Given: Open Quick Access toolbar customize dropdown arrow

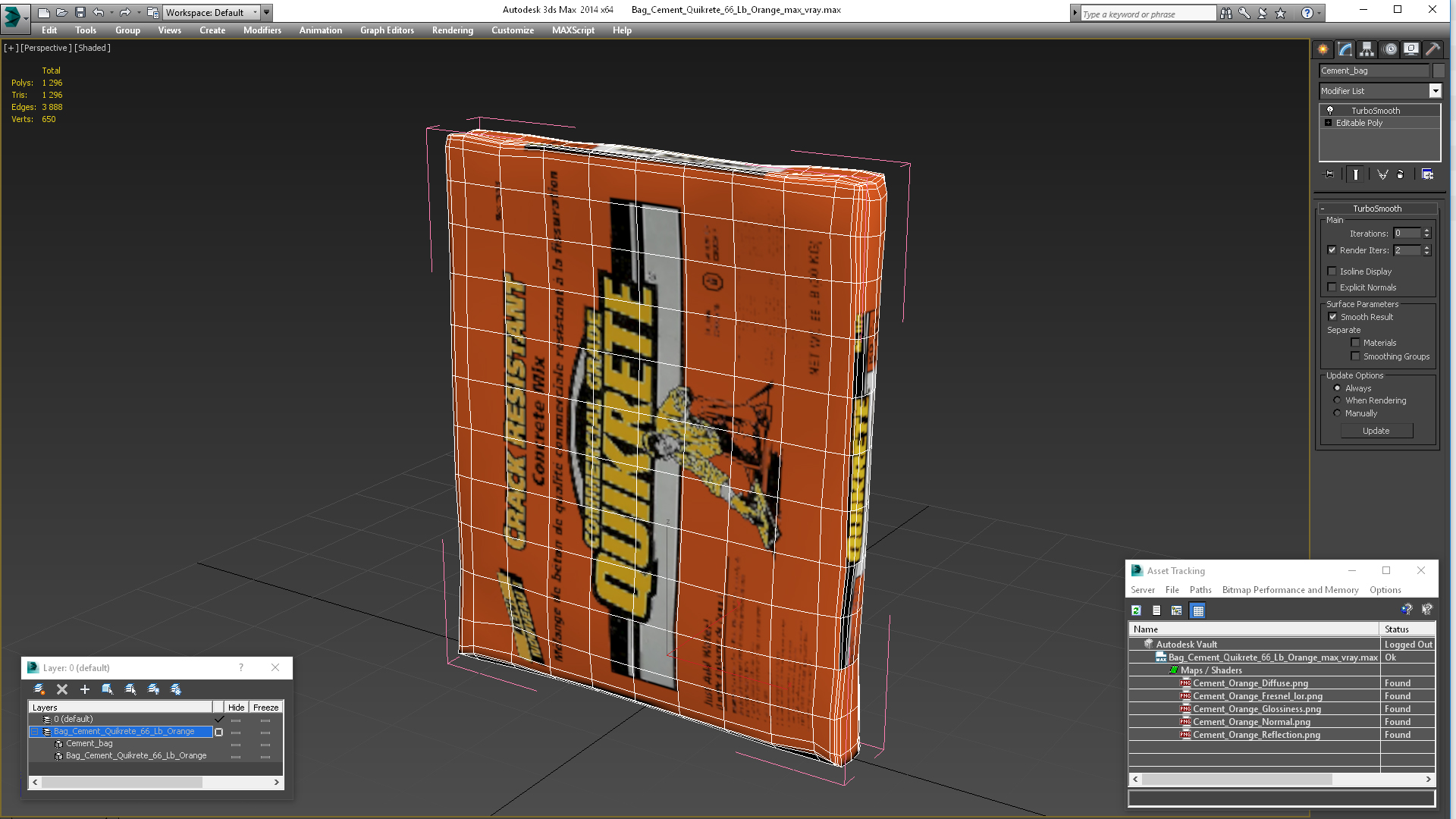Looking at the screenshot, I should click(x=267, y=12).
